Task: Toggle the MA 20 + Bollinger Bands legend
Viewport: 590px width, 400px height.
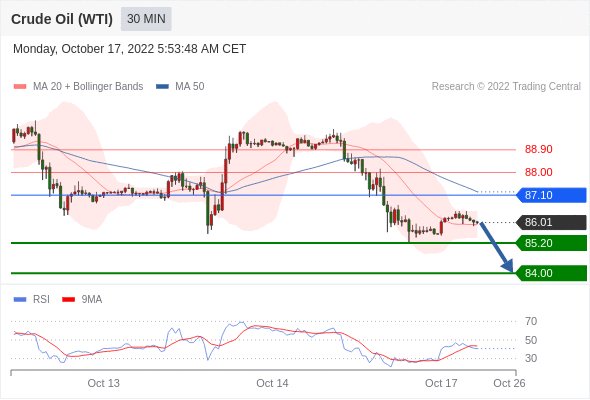Action: pyautogui.click(x=78, y=87)
